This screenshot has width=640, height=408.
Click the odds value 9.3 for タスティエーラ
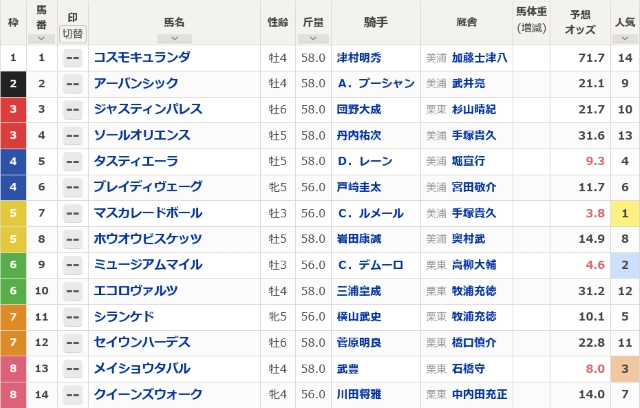(595, 161)
